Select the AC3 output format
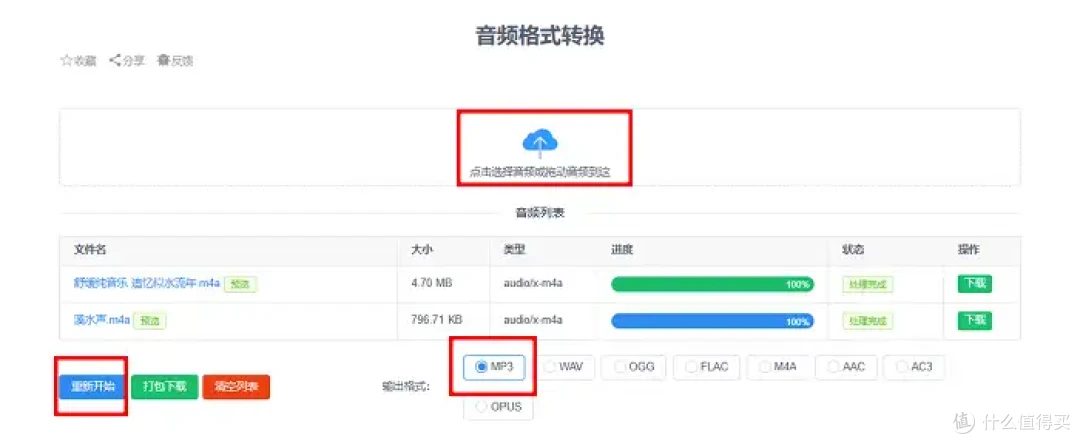The image size is (1080, 444). tap(914, 367)
